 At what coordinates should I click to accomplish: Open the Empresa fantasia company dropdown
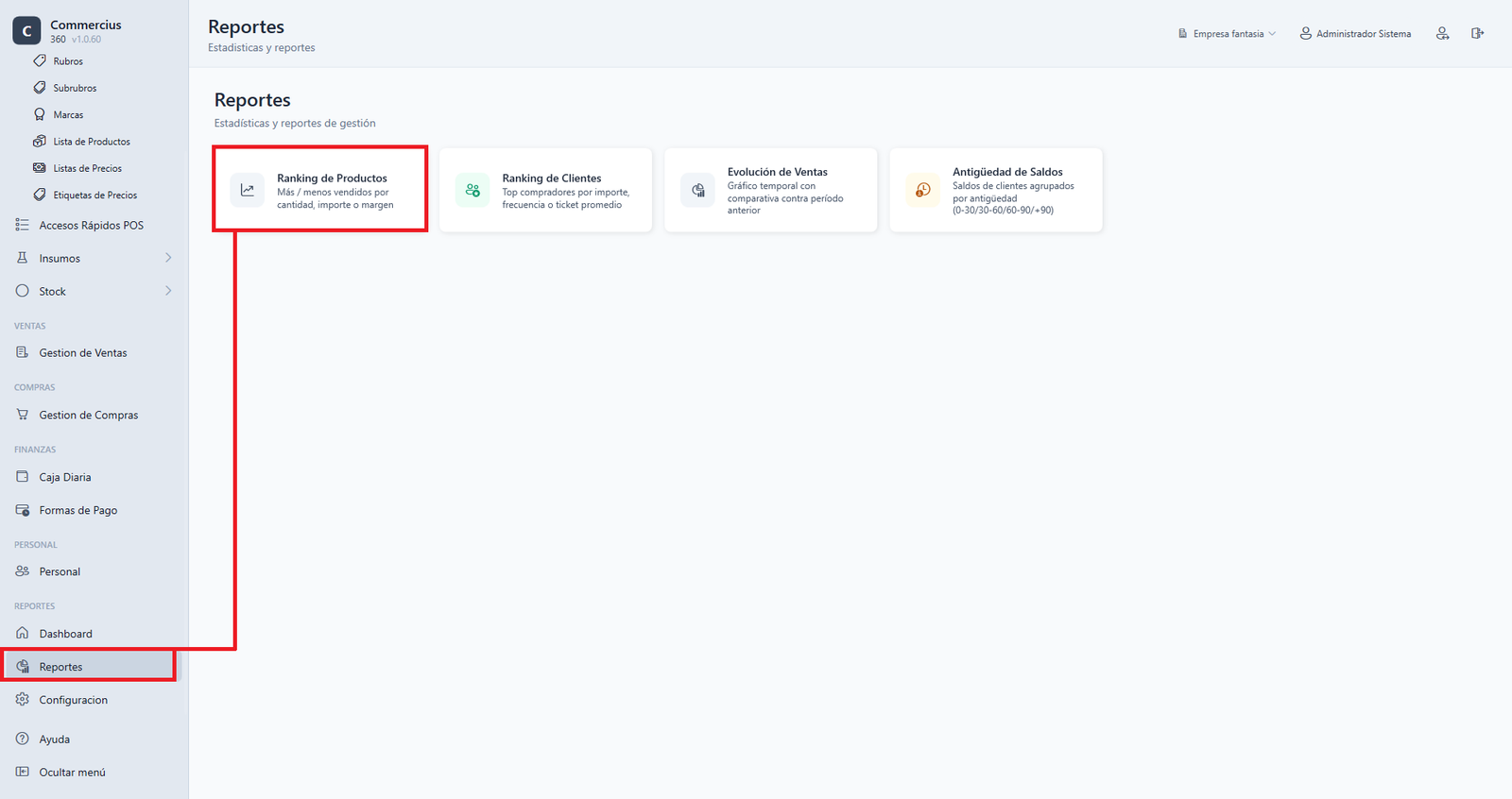[1227, 33]
